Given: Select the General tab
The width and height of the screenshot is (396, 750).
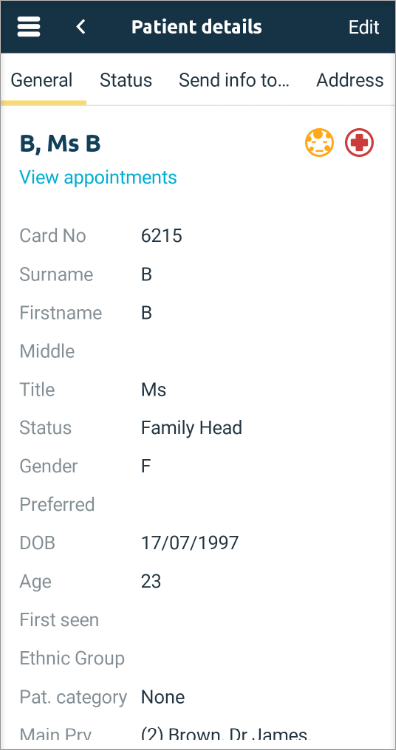Looking at the screenshot, I should click(42, 80).
